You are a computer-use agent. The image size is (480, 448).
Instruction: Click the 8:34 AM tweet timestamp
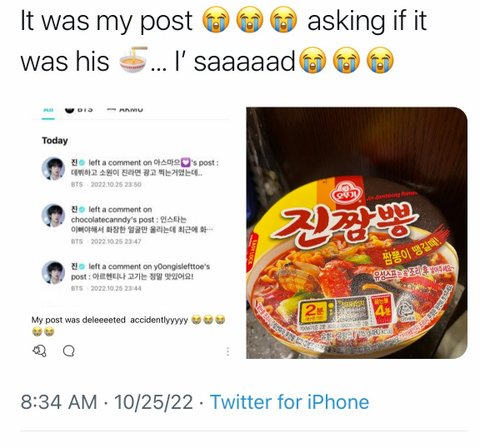(59, 402)
